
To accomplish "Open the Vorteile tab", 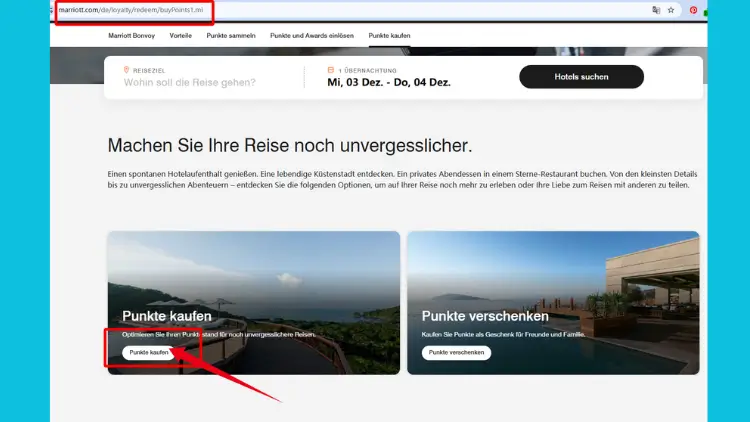I will pyautogui.click(x=180, y=35).
